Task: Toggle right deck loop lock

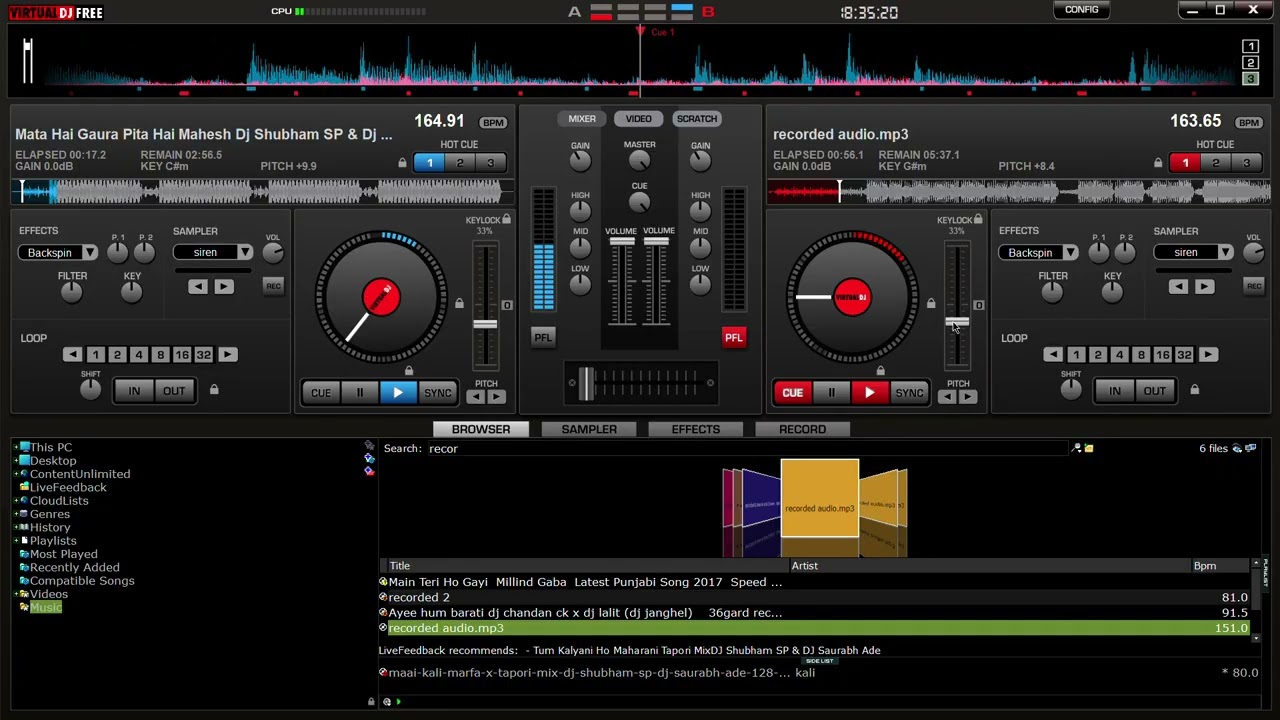Action: pos(1194,389)
